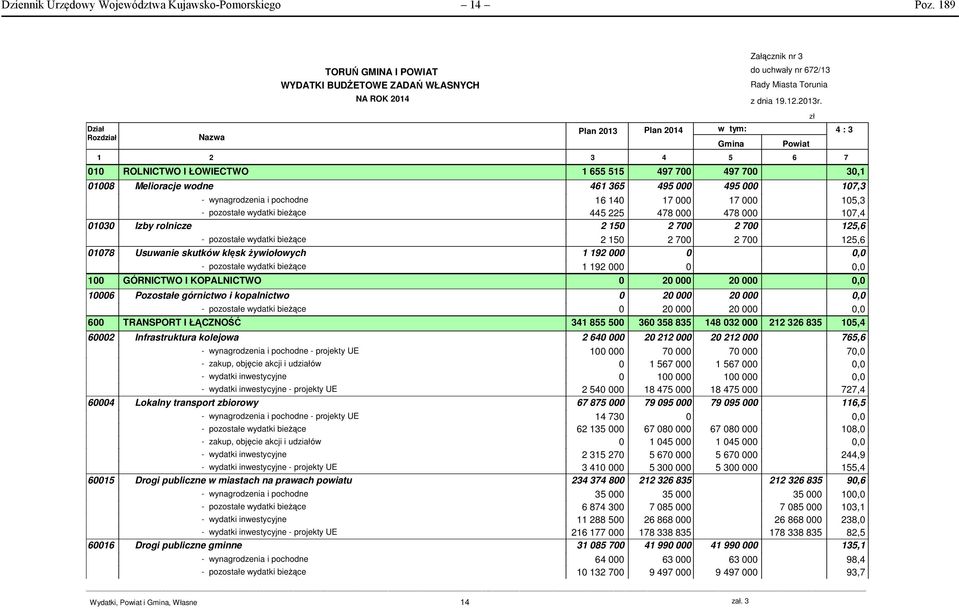Click value '11 288 500'
This screenshot has height=609, width=959.
coord(602,520)
